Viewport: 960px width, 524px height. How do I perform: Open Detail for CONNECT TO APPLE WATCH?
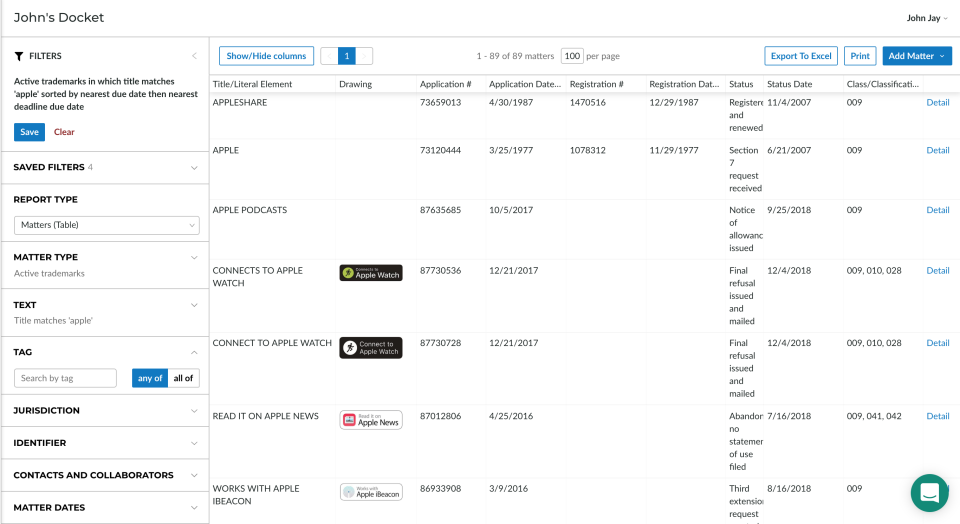tap(937, 343)
